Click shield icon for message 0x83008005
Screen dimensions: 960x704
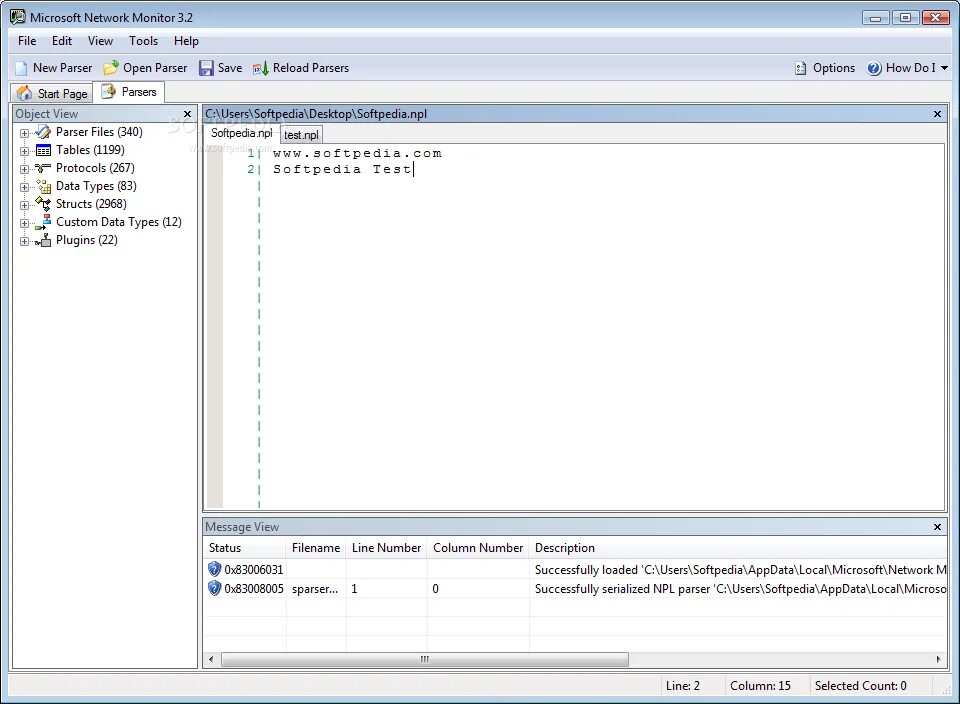(214, 588)
